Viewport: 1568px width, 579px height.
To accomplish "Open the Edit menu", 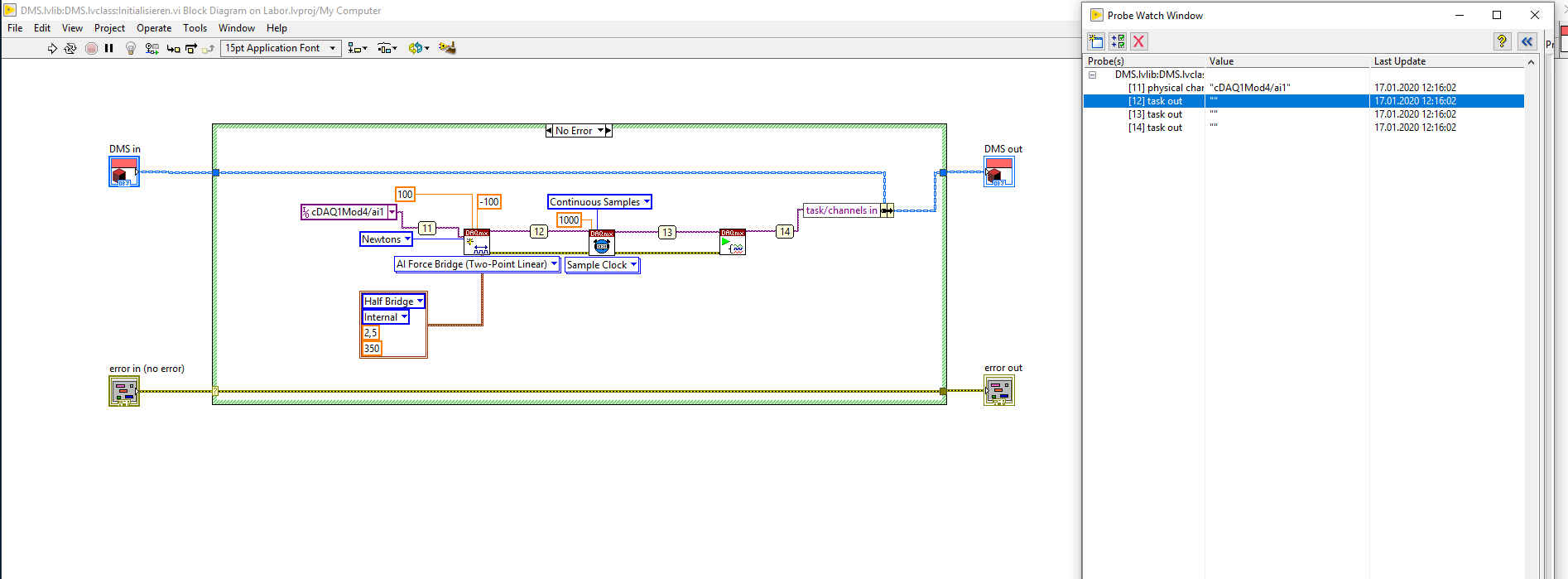I will 42,28.
